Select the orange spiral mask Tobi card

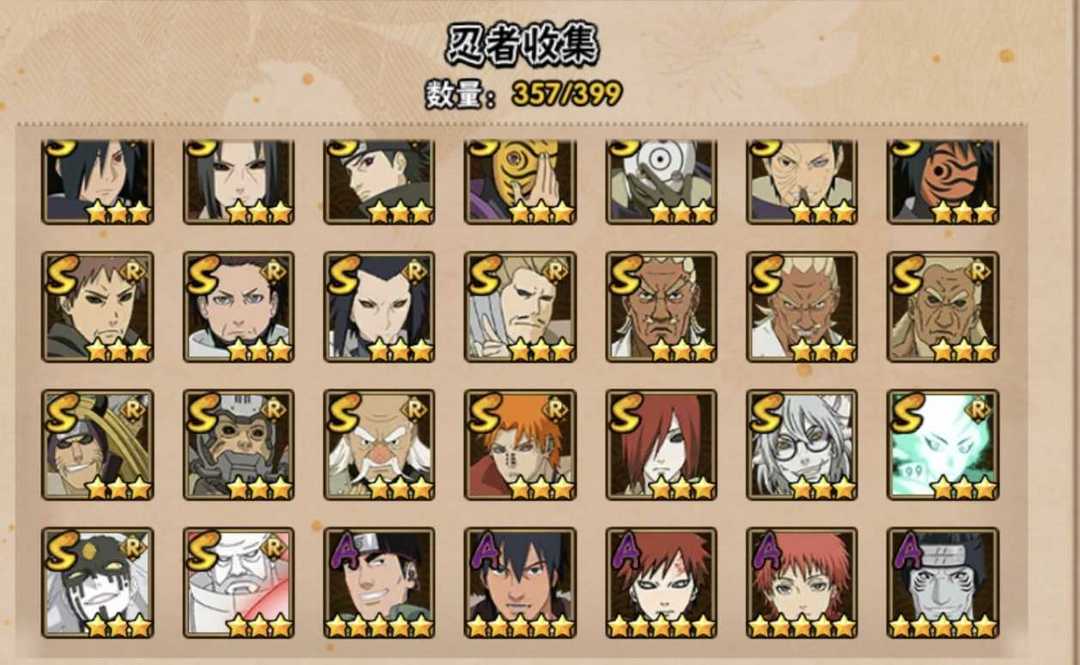point(520,182)
